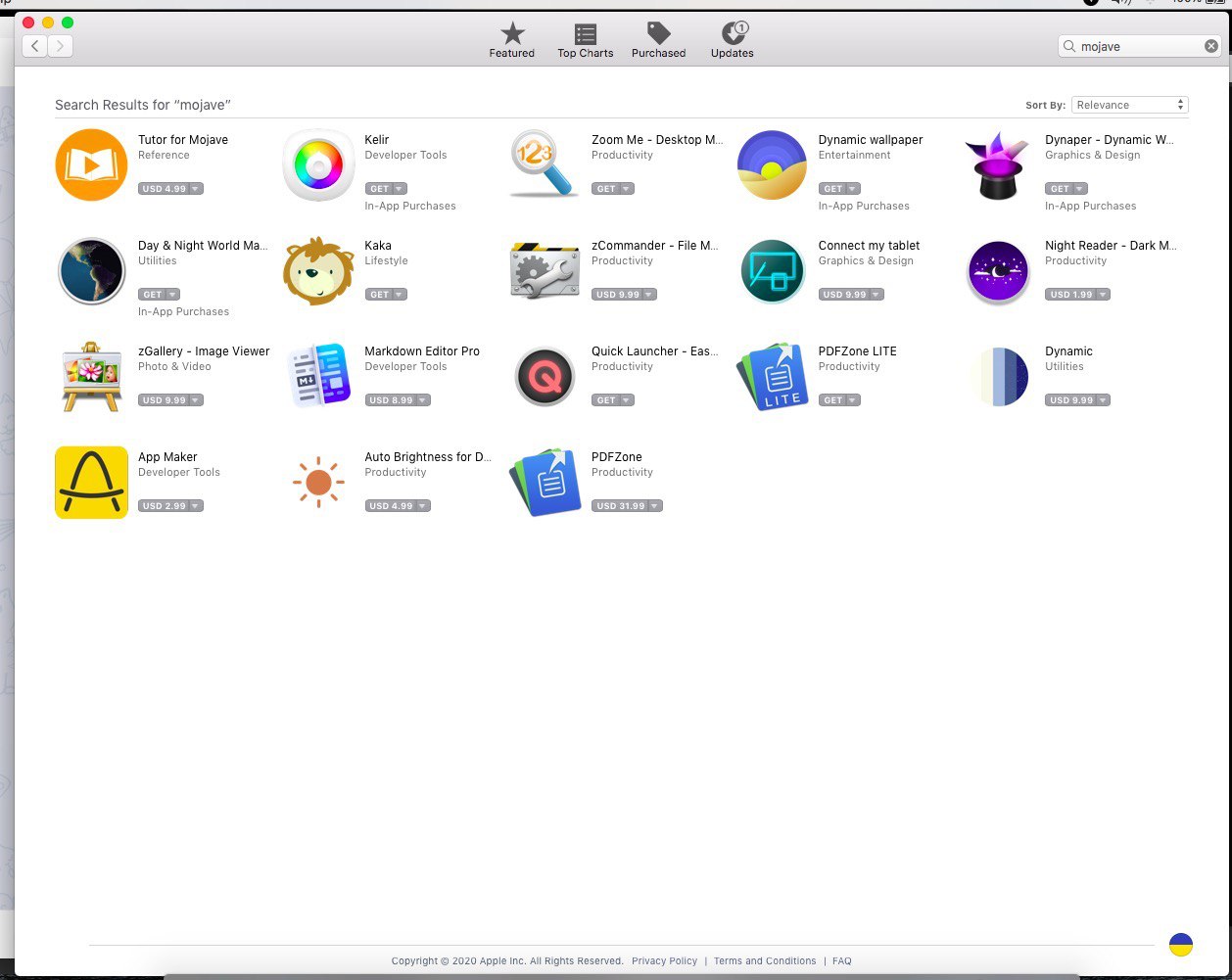
Task: Open the Tutor for Mojave app icon
Action: coord(91,164)
